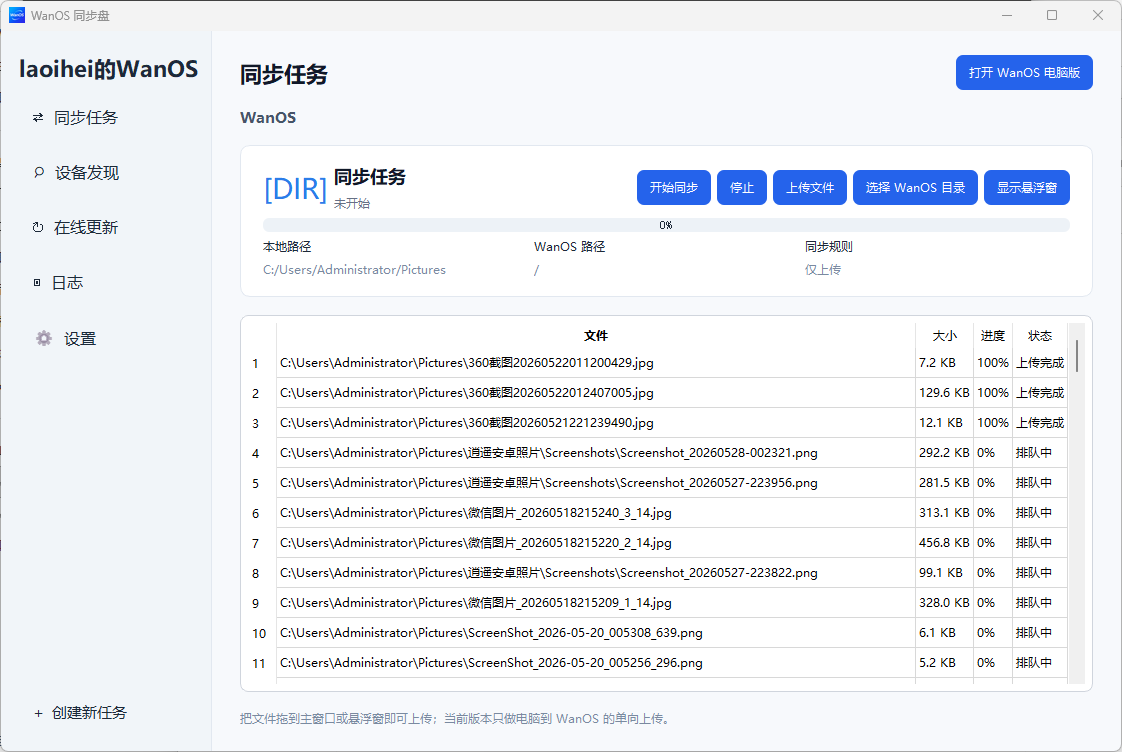The image size is (1122, 752).
Task: Click the 显示悬浮窗 button
Action: click(x=1027, y=187)
